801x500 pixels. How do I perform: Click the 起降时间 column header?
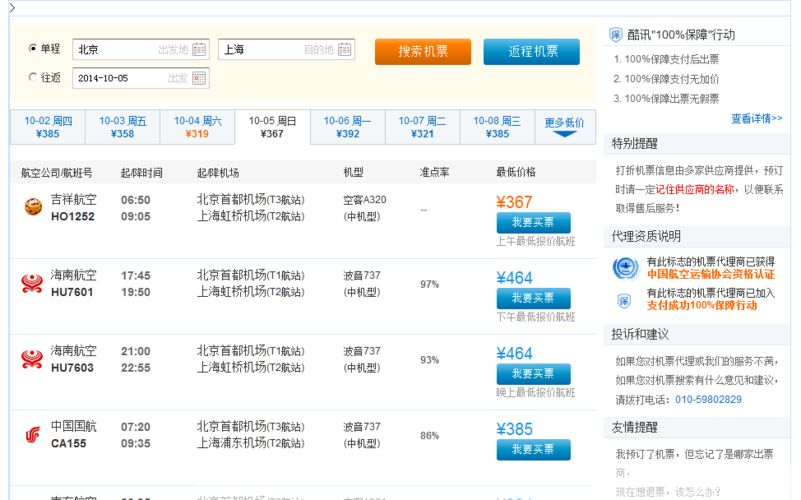[x=142, y=173]
